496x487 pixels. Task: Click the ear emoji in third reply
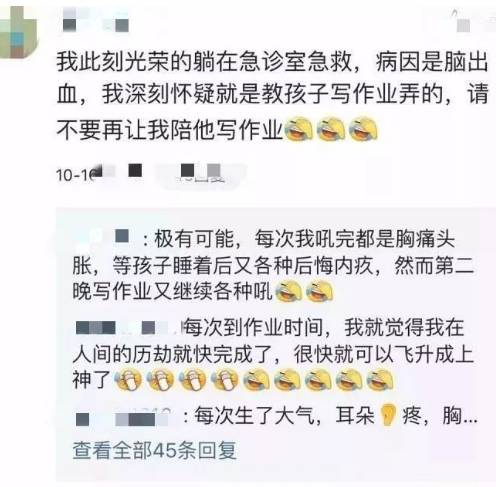[387, 415]
